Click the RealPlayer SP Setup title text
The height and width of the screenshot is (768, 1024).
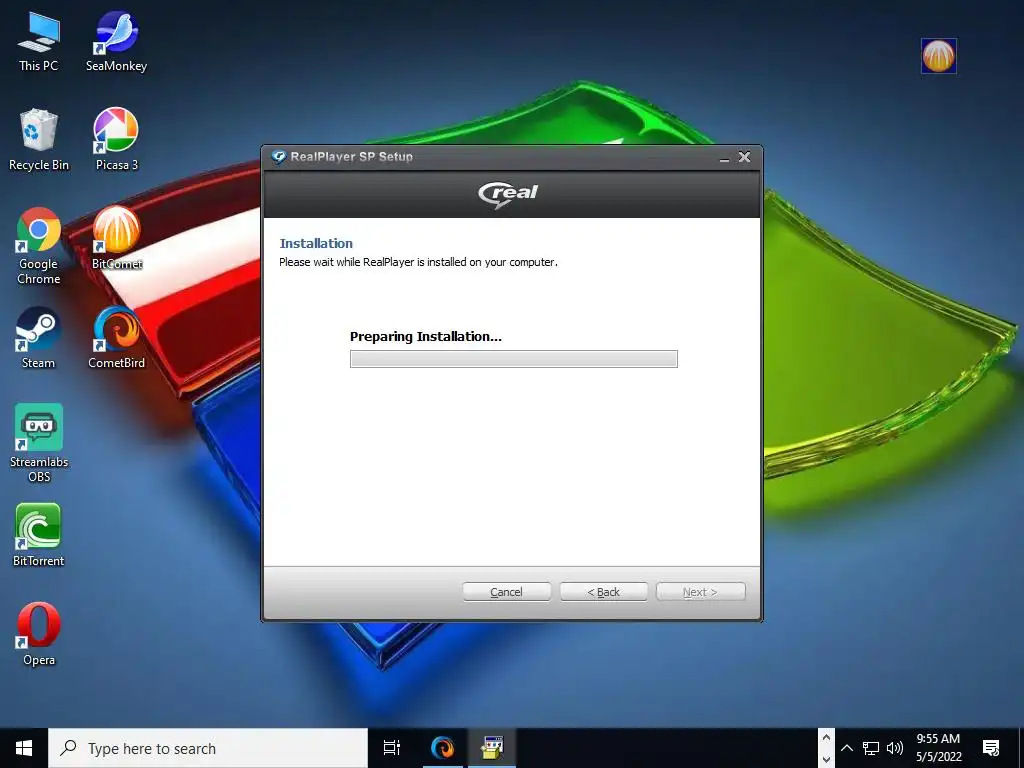tap(351, 157)
